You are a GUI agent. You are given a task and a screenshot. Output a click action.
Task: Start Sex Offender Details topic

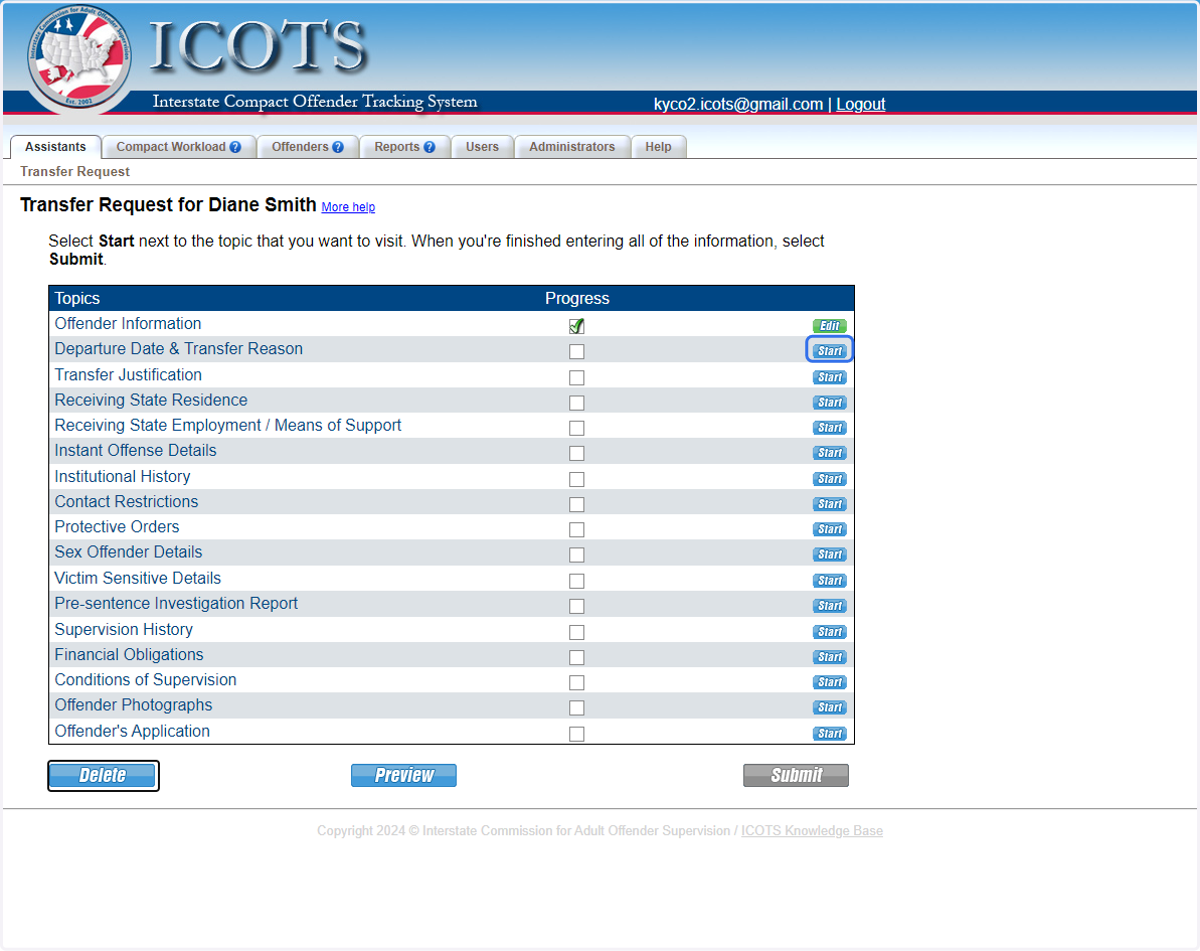829,554
